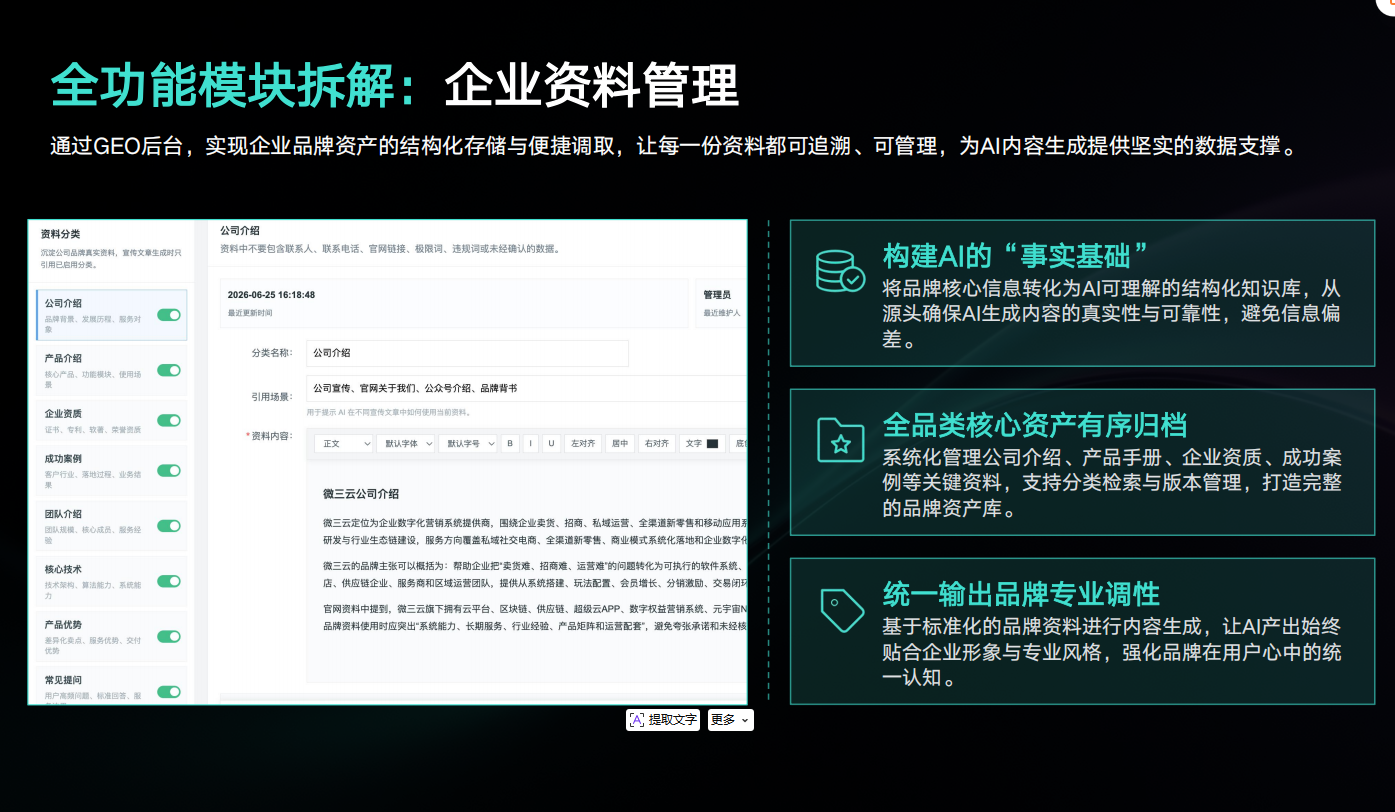The image size is (1395, 812).
Task: Toggle the 企业资质 category switch
Action: tap(169, 421)
